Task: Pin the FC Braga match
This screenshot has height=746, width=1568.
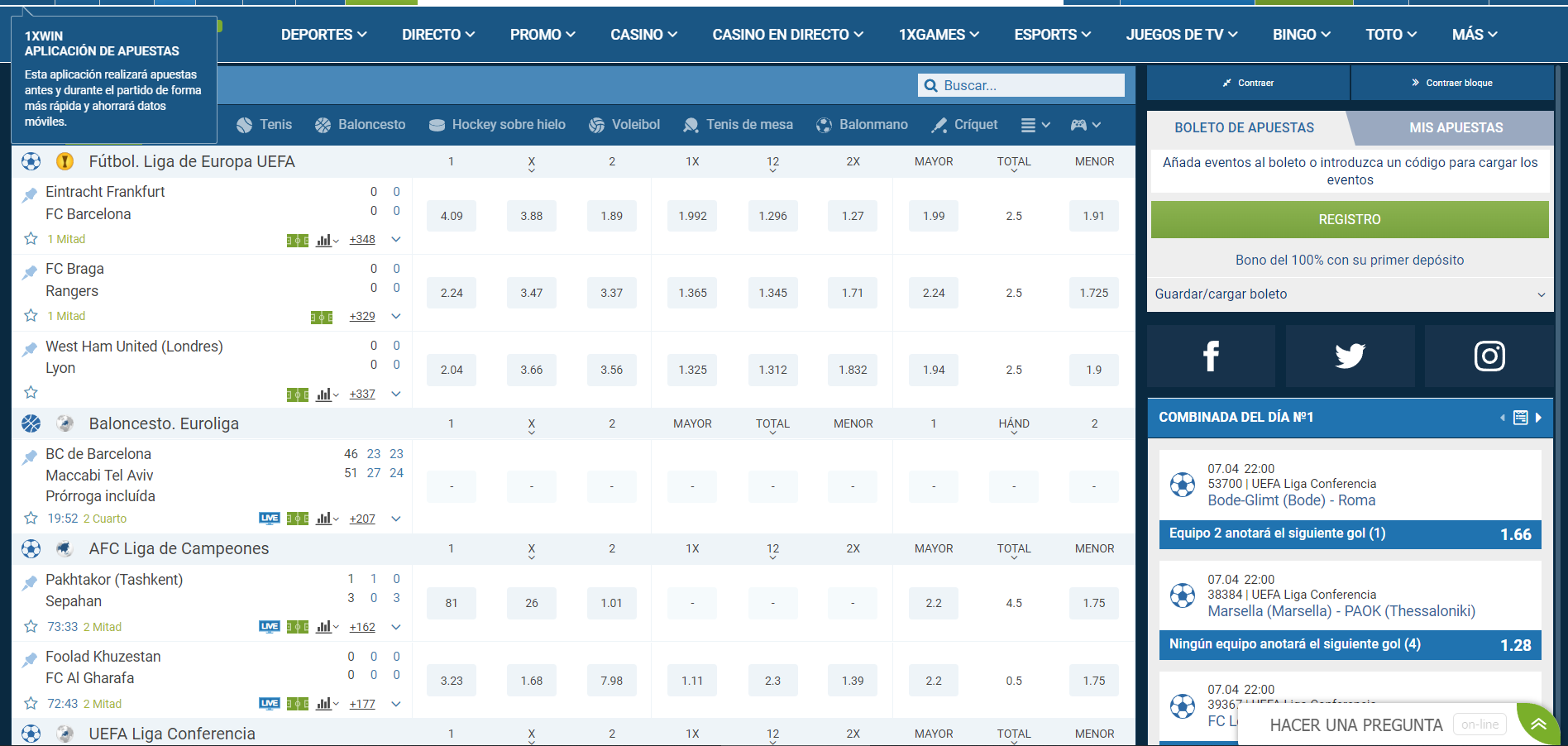Action: (30, 272)
